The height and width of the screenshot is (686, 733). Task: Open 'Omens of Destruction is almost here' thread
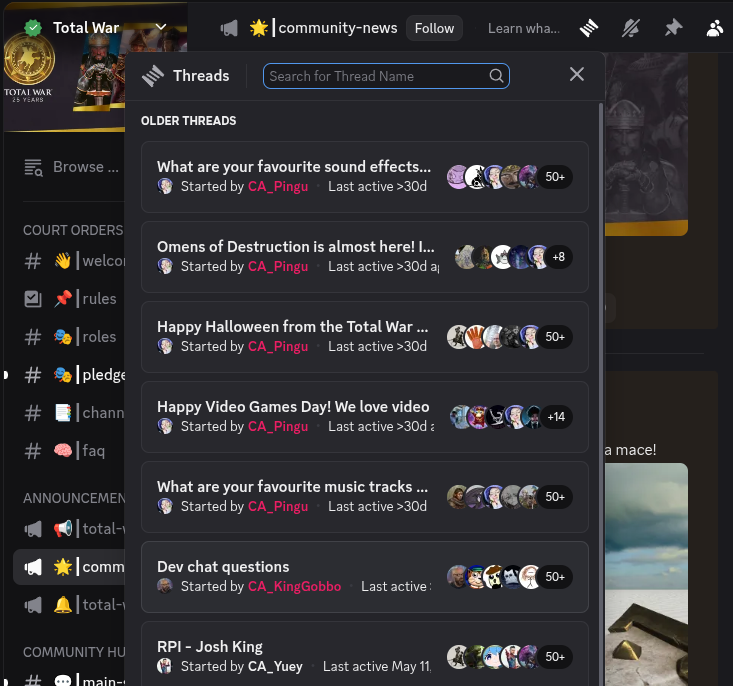(365, 257)
